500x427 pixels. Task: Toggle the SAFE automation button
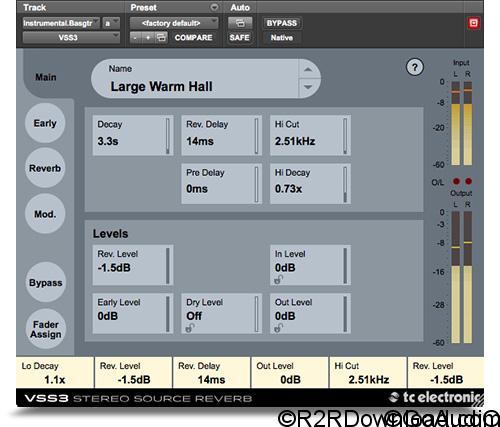point(239,38)
